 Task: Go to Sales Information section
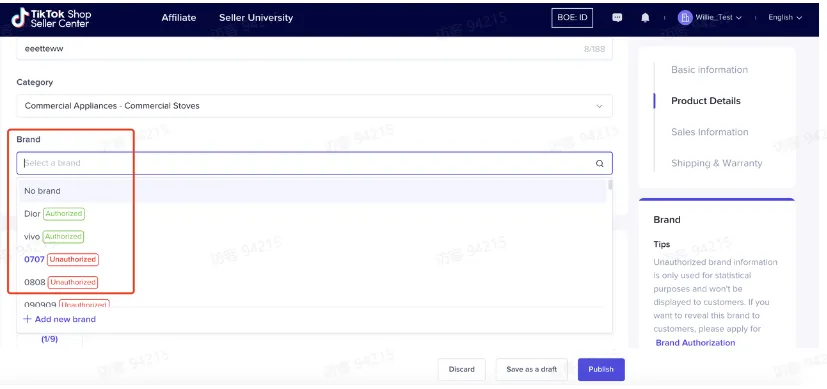(709, 132)
